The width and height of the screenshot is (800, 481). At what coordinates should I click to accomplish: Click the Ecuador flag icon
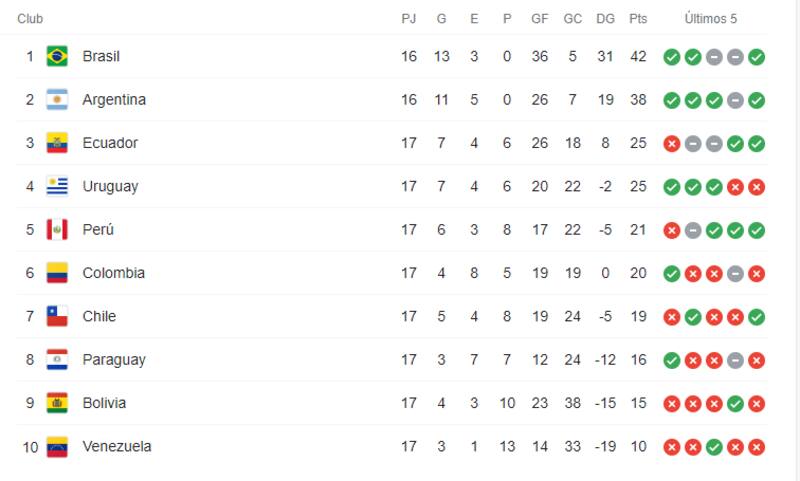coord(57,143)
